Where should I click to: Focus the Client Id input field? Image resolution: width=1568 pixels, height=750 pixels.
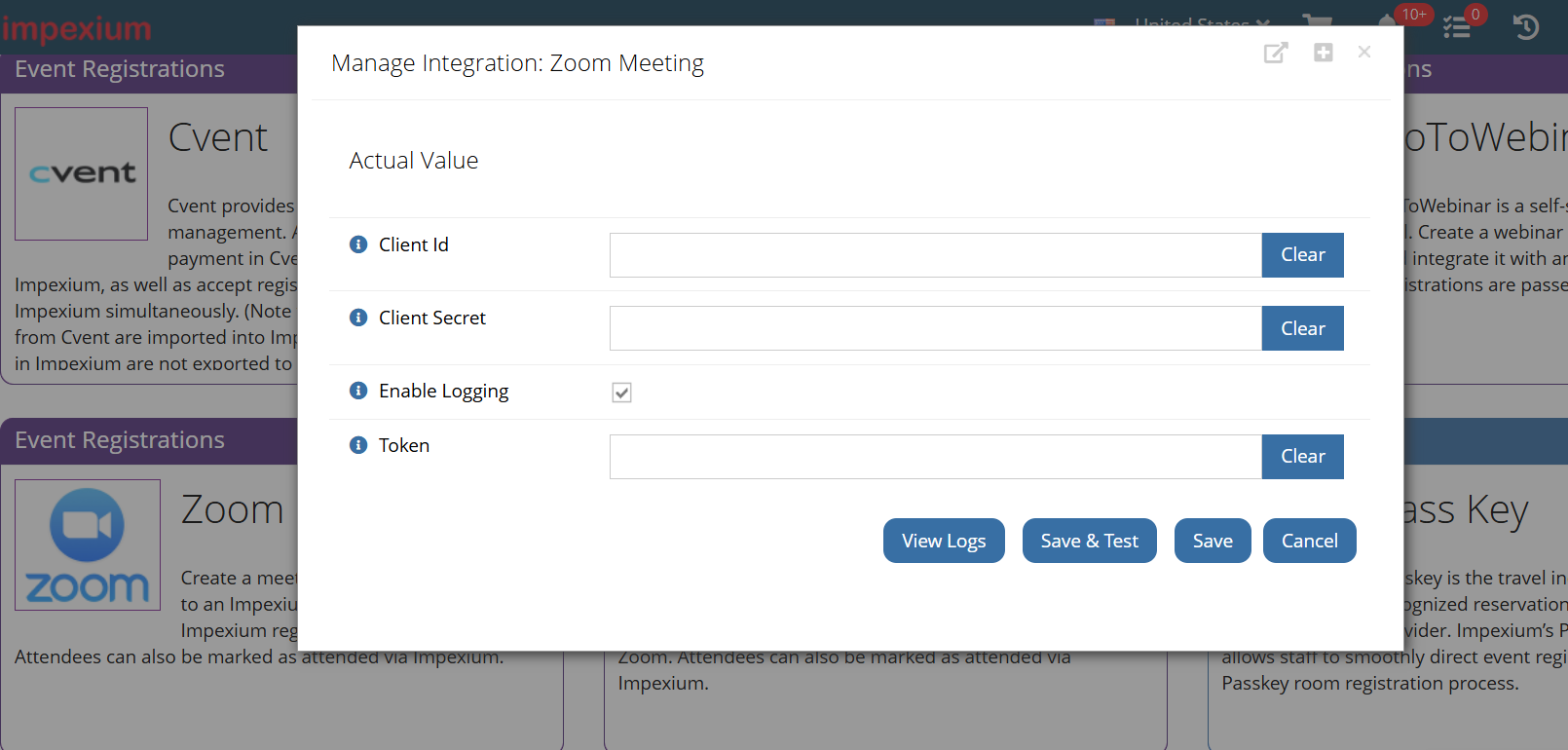936,255
